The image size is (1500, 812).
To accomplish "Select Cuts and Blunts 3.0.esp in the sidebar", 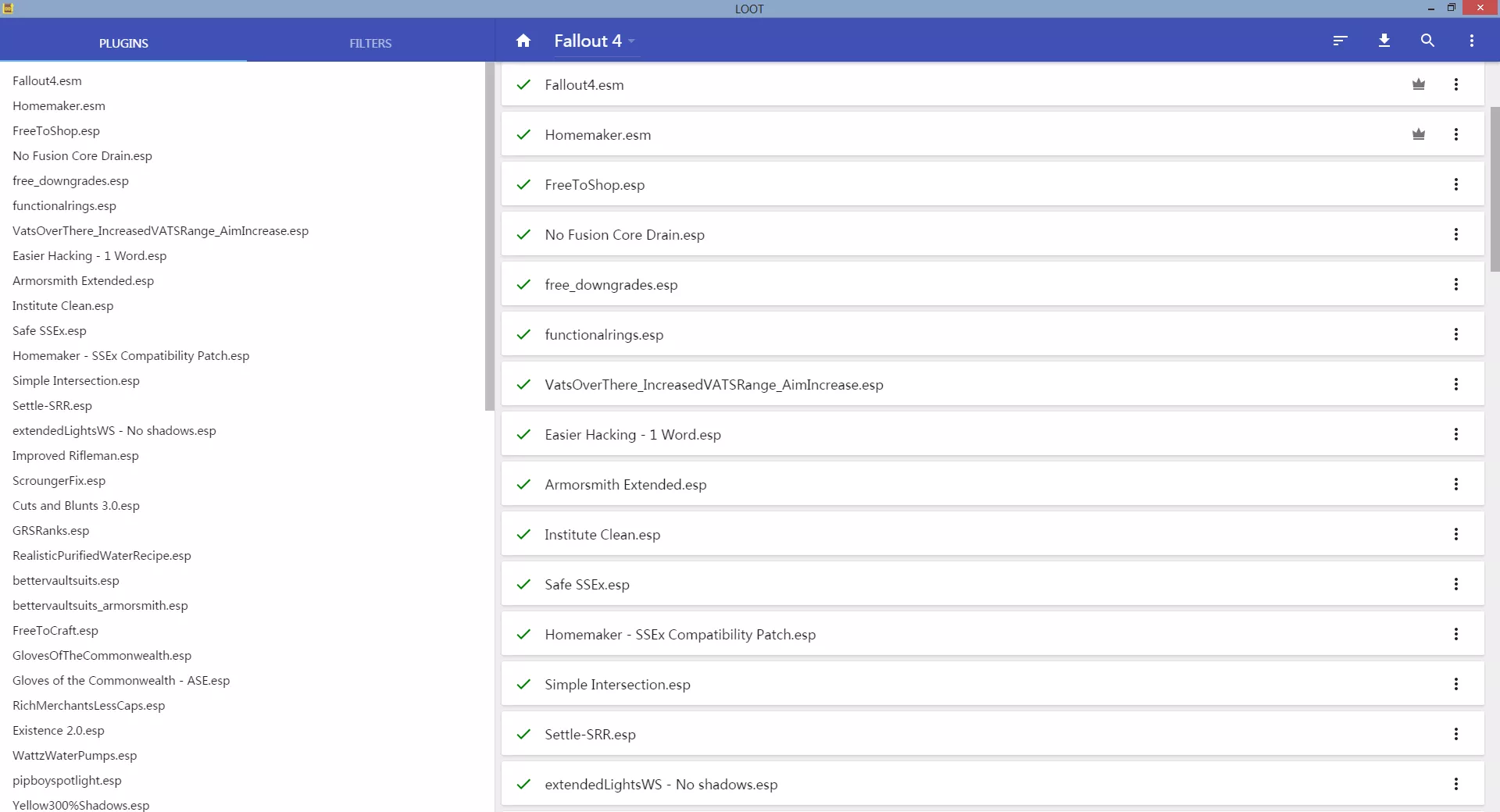I will pyautogui.click(x=76, y=505).
